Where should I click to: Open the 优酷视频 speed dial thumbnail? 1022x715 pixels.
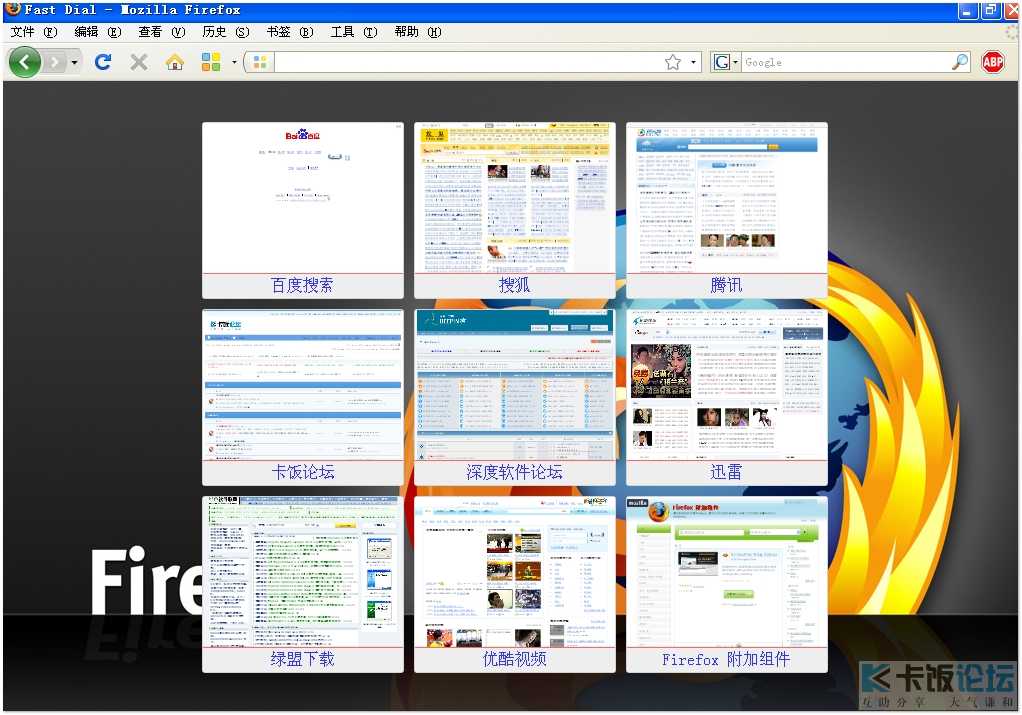pyautogui.click(x=515, y=572)
